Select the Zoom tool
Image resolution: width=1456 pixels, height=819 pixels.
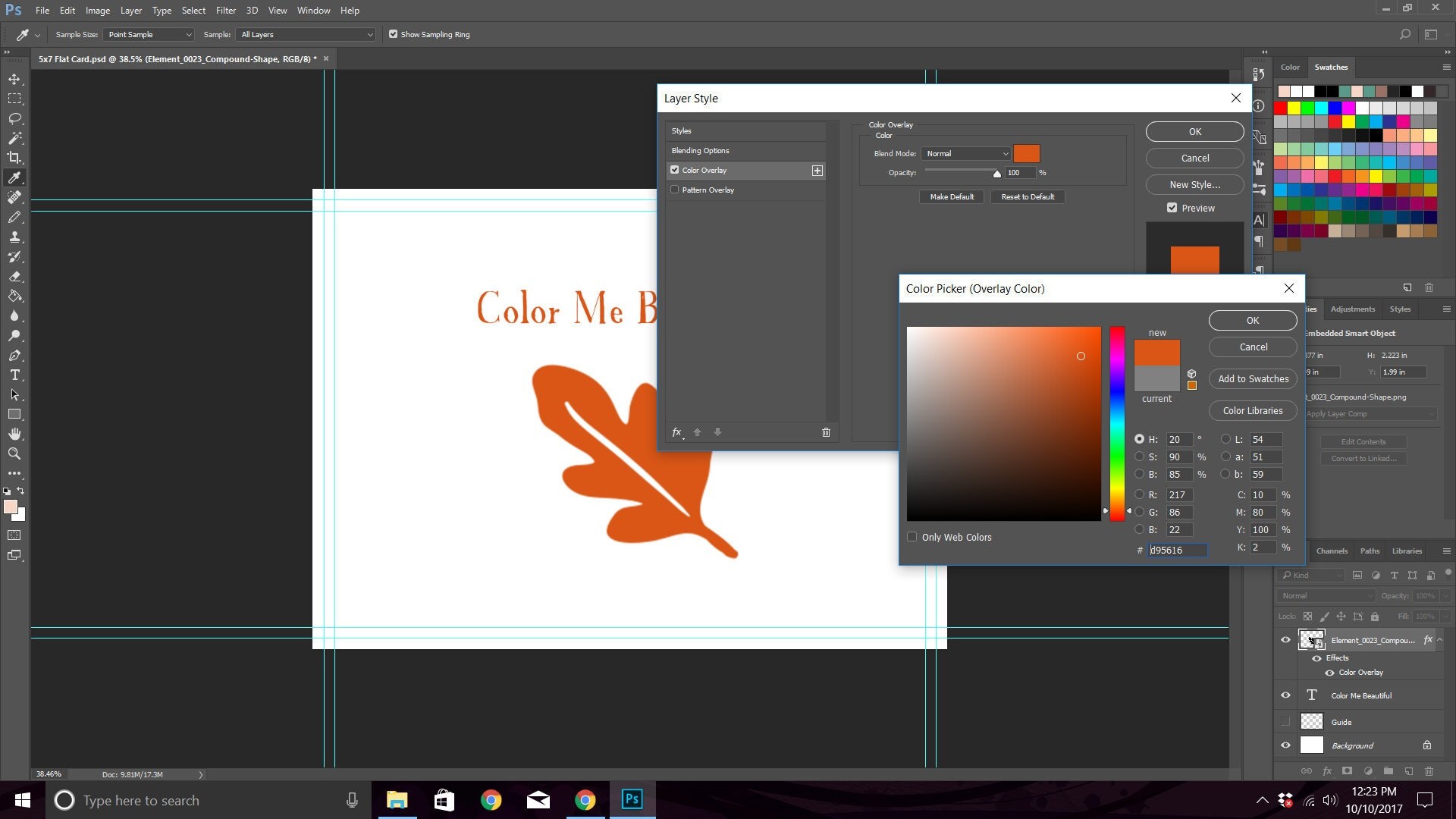coord(14,453)
